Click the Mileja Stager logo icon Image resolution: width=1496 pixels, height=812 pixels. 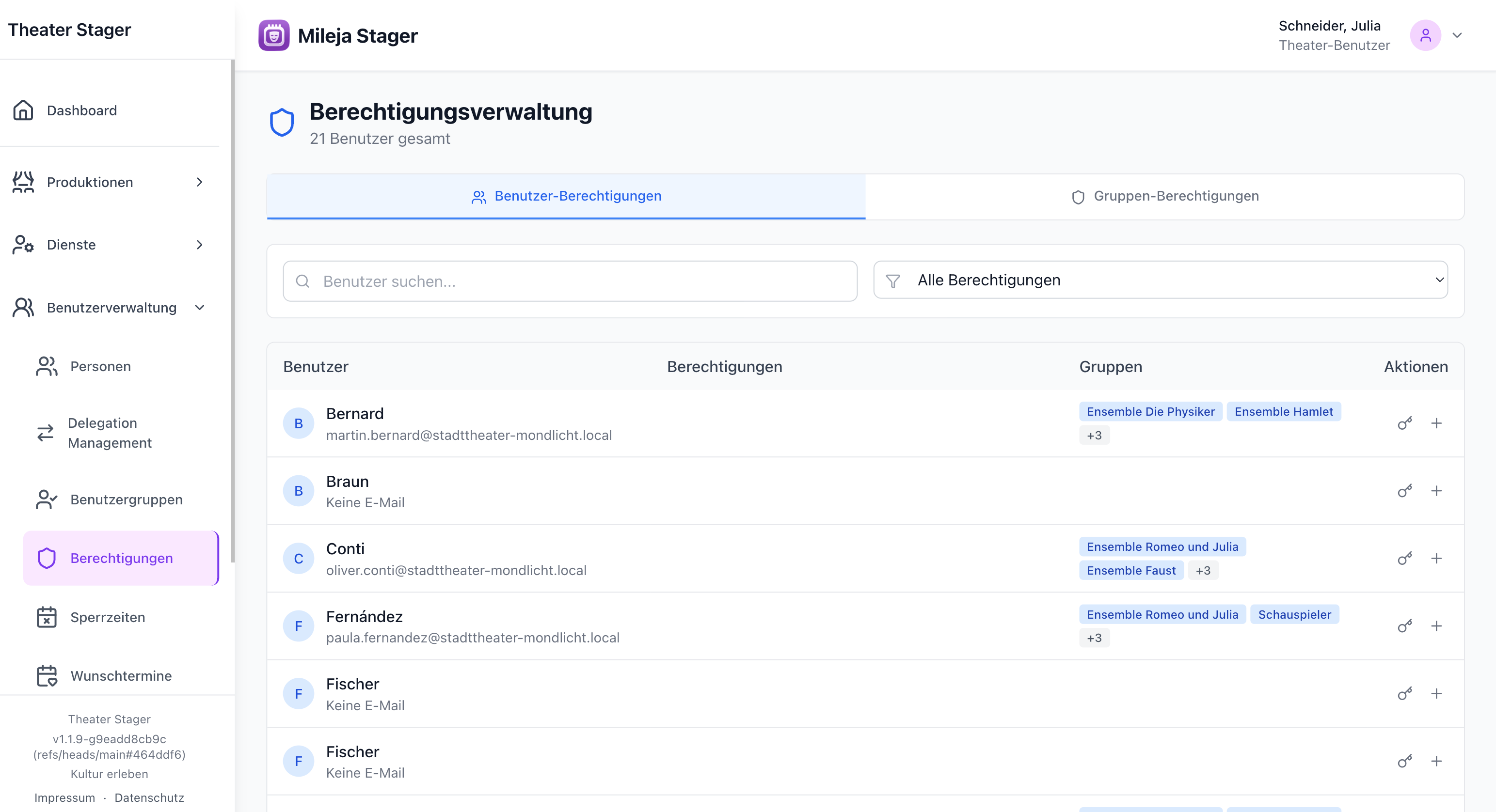coord(273,35)
